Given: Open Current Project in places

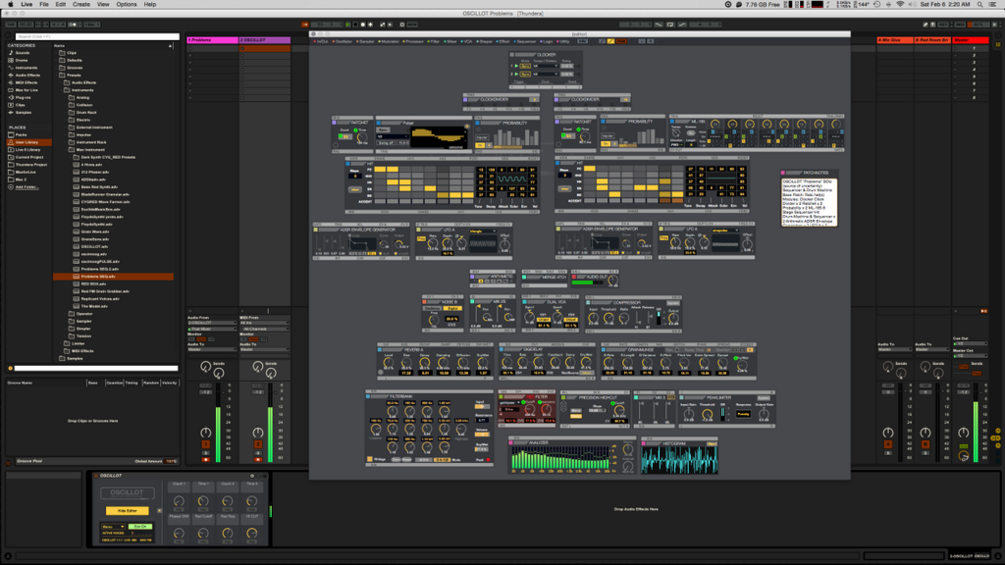Looking at the screenshot, I should pyautogui.click(x=29, y=157).
